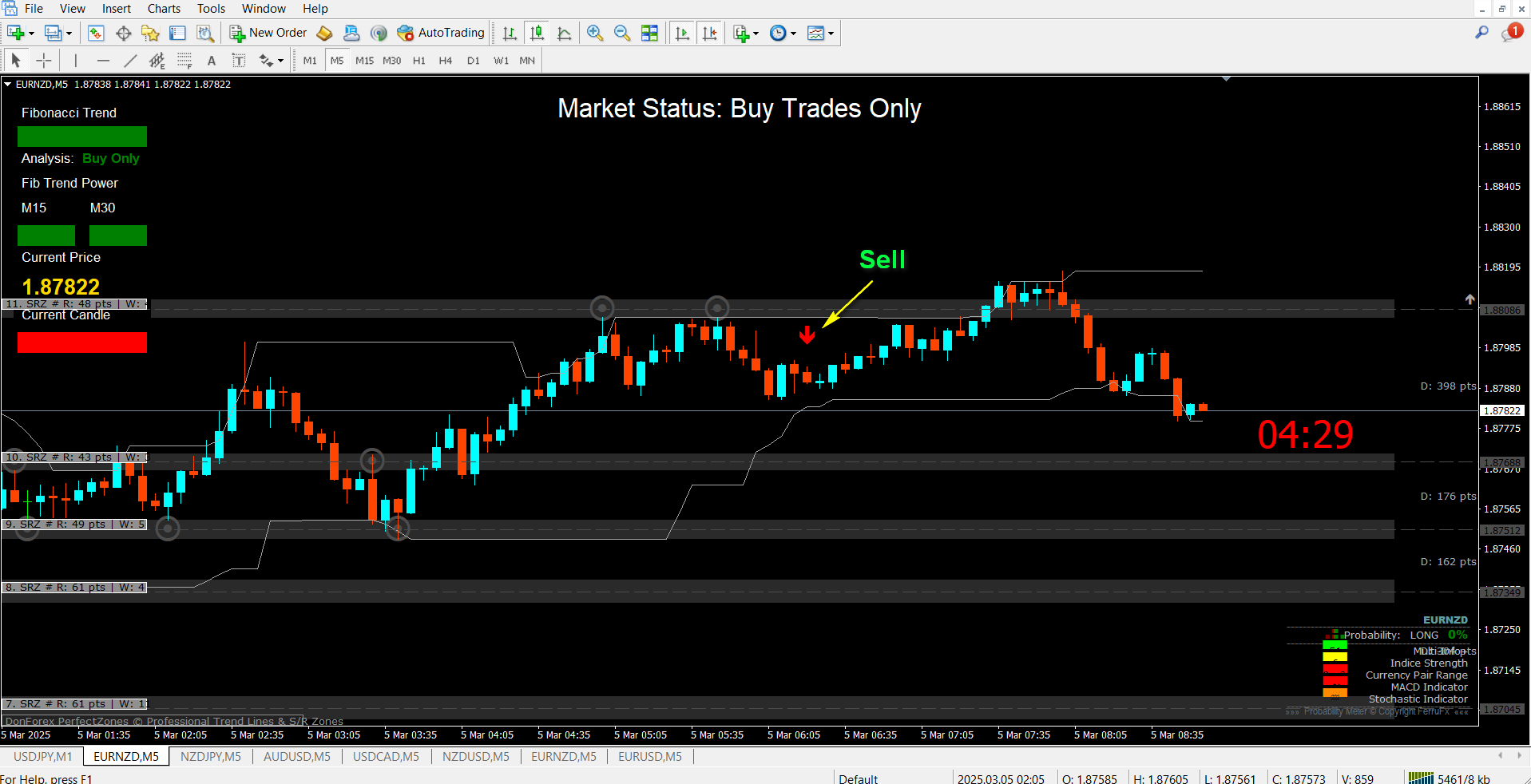The width and height of the screenshot is (1531, 784).
Task: Switch to the NZDUSD,M5 chart tab
Action: coord(476,756)
